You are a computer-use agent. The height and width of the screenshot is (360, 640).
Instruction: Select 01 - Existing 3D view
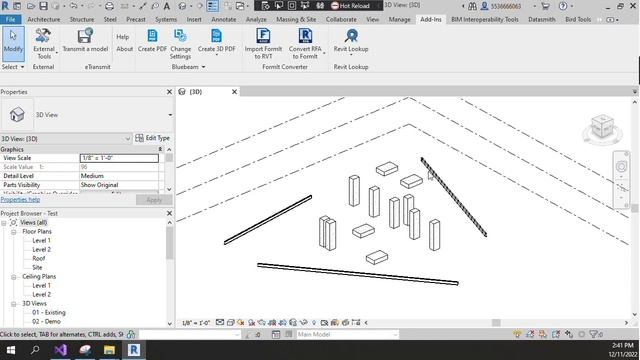(x=49, y=313)
